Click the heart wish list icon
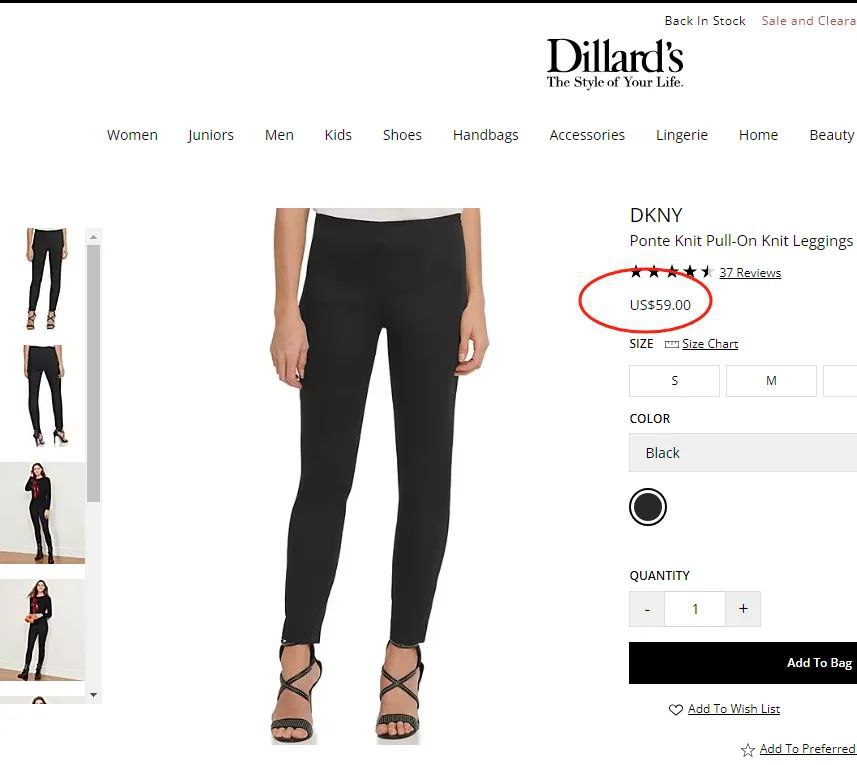 676,709
